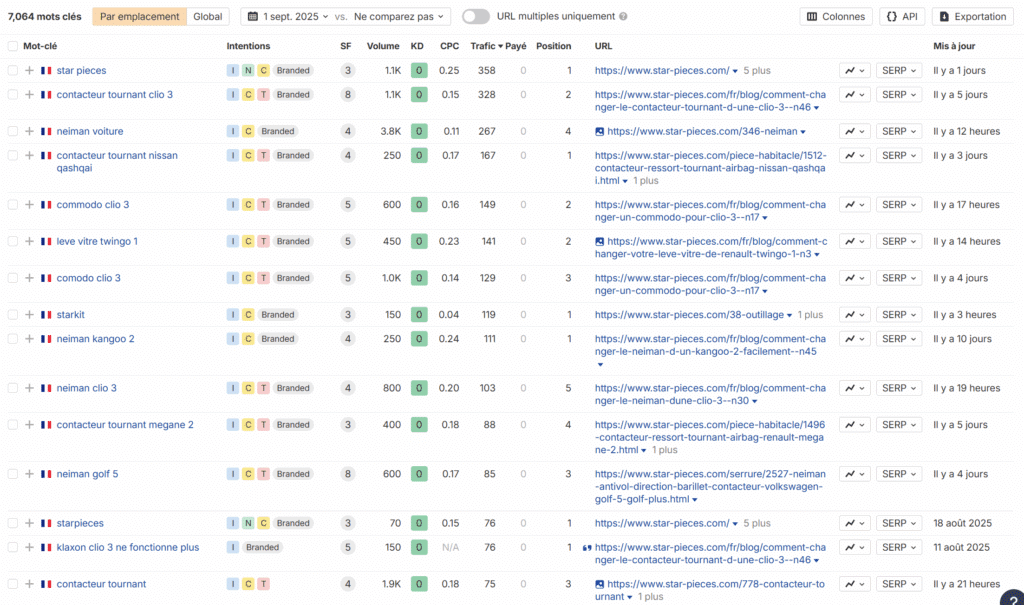Select checkbox for neiman golf 5 row
The width and height of the screenshot is (1024, 605).
click(x=12, y=474)
